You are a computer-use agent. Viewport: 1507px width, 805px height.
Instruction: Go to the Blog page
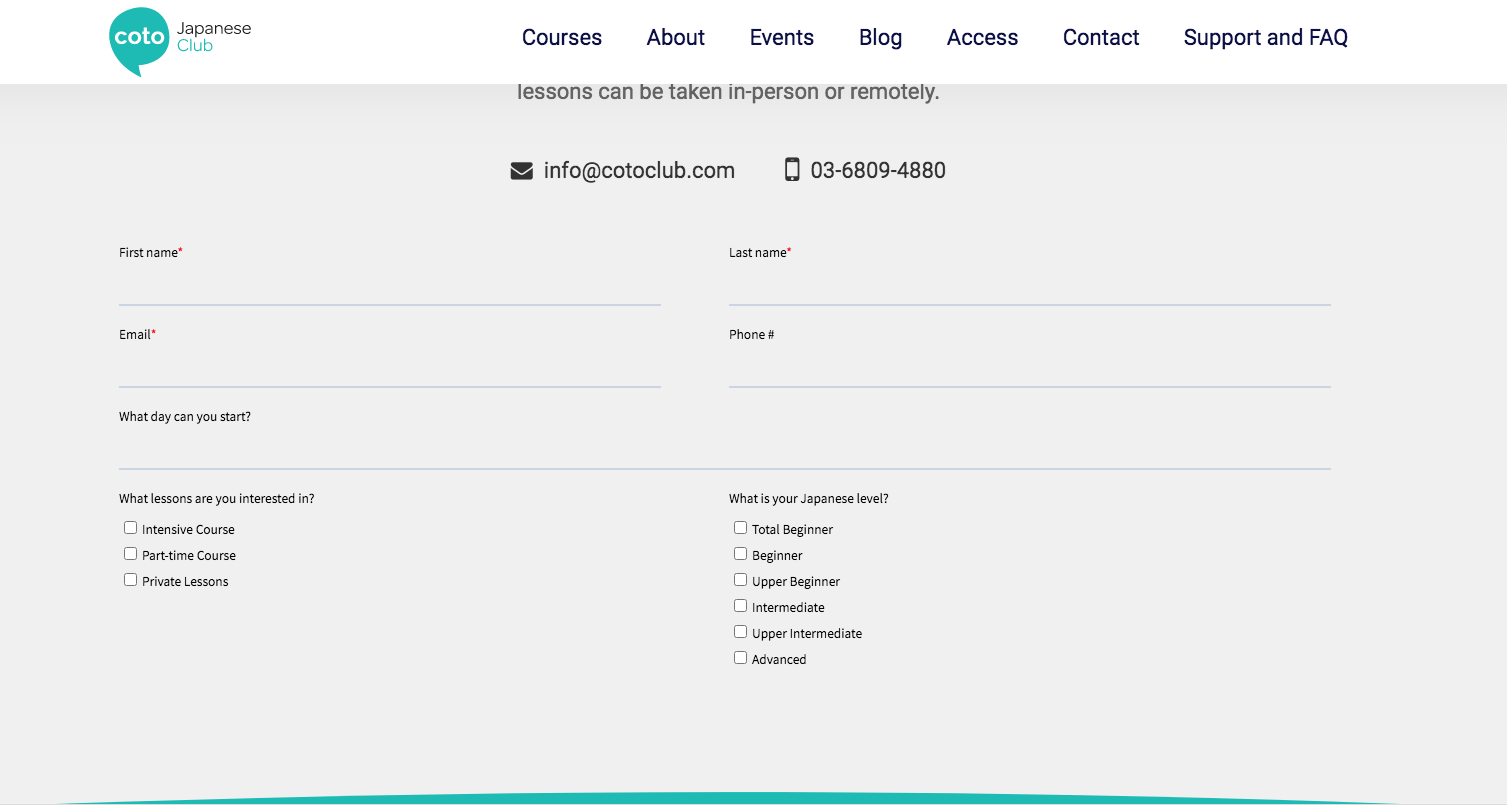pos(880,37)
